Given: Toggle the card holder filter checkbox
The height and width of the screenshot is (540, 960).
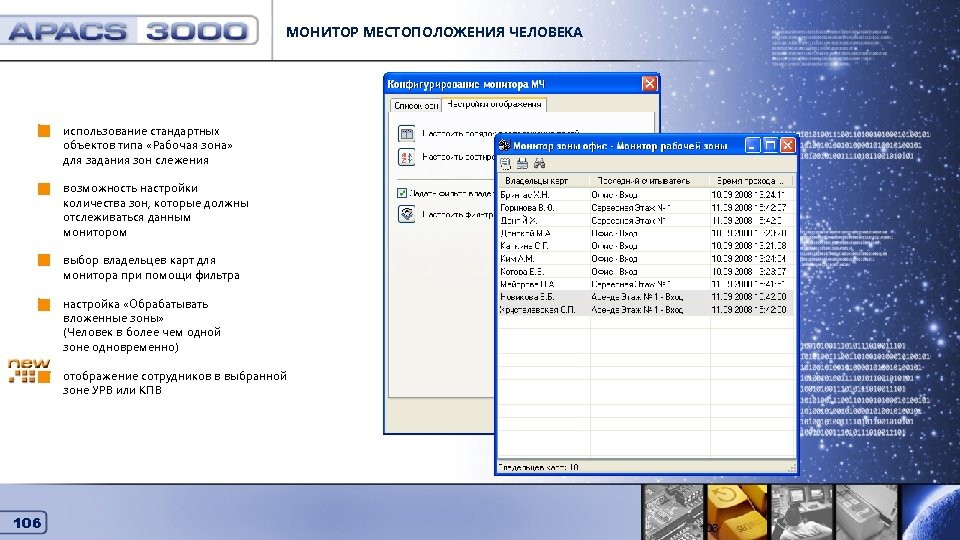Looking at the screenshot, I should [402, 193].
